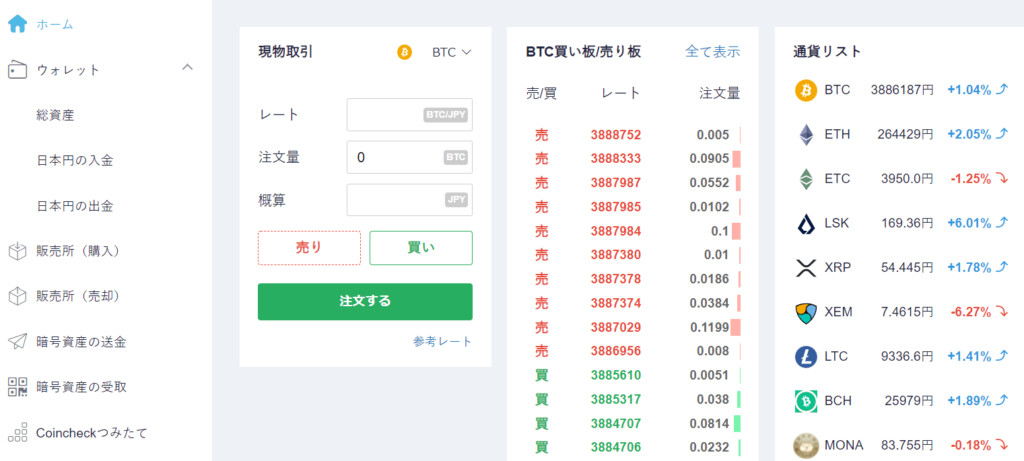1024x461 pixels.
Task: Click buy order rate 3885610
Action: click(616, 375)
